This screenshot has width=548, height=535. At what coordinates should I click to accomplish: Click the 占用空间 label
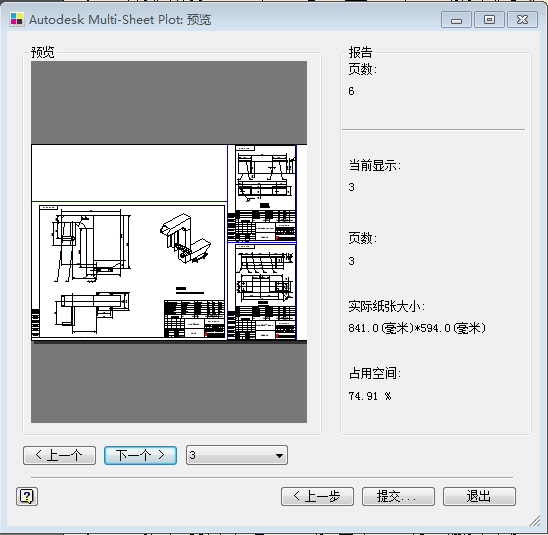point(374,373)
